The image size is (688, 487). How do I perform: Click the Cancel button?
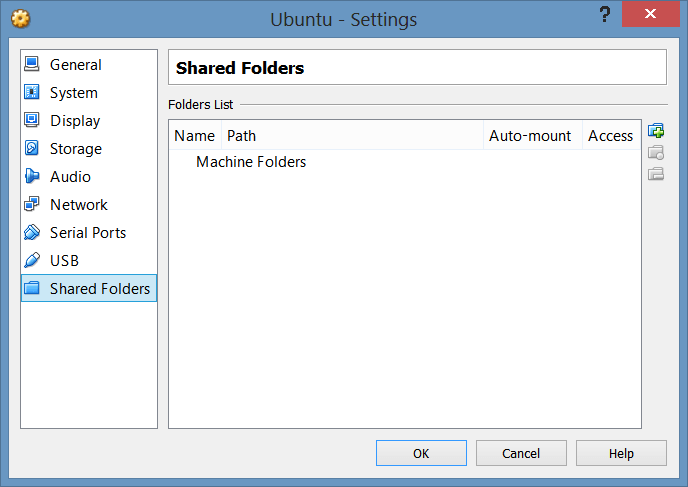[521, 453]
